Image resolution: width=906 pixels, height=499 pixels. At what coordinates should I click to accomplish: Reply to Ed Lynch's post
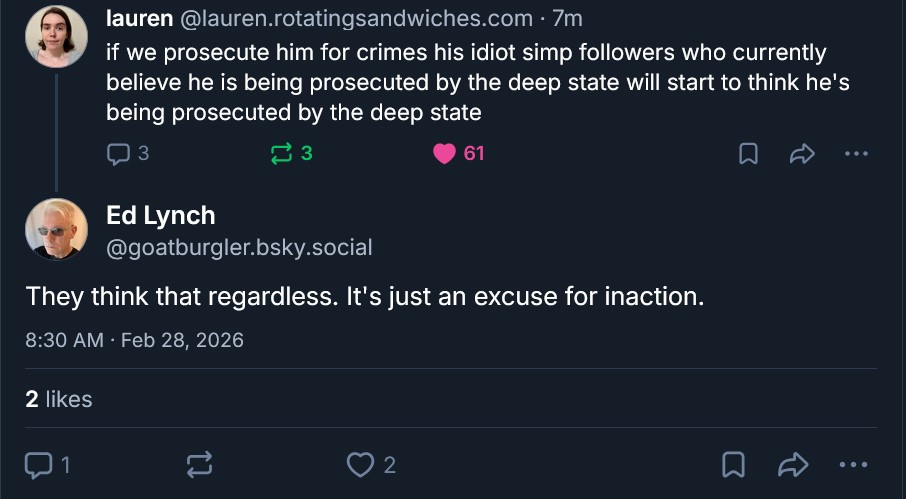coord(37,464)
